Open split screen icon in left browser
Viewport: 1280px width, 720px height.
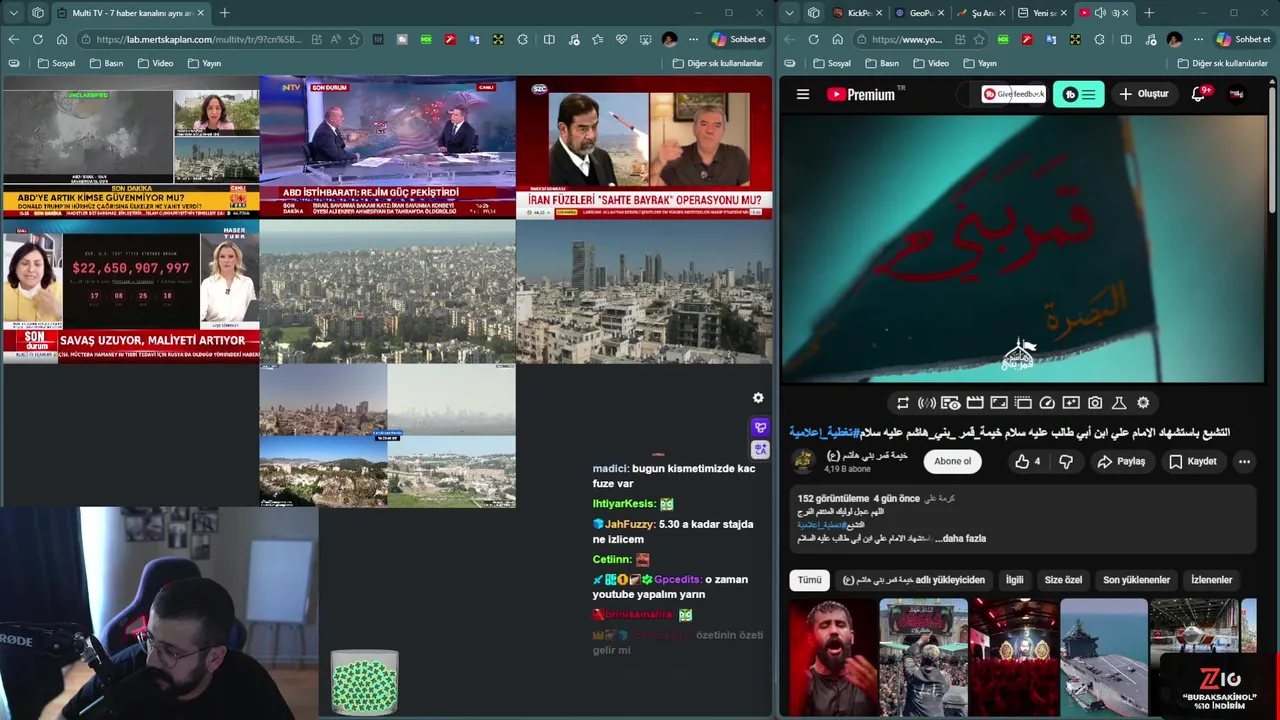point(549,39)
